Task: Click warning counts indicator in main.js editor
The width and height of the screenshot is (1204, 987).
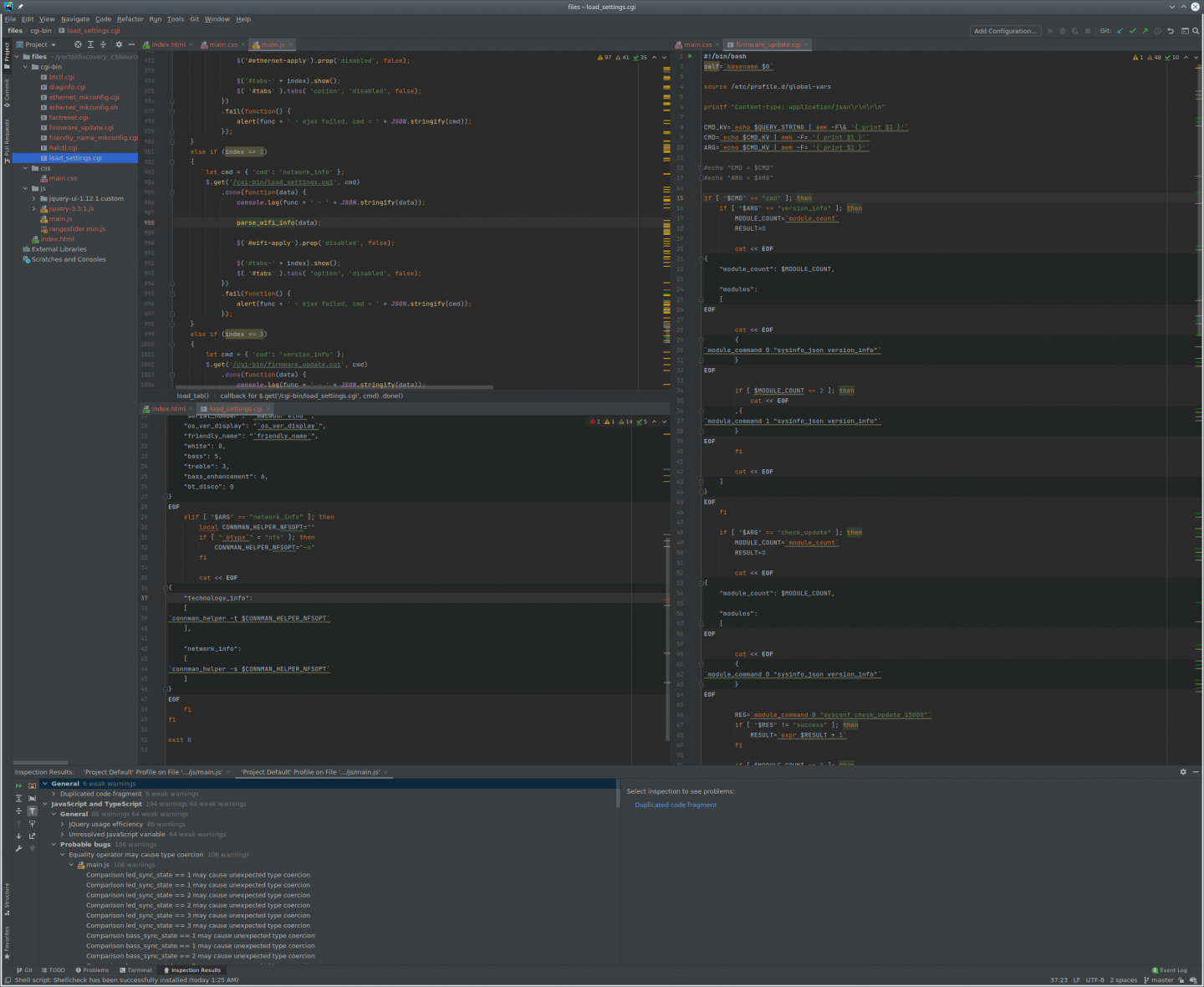Action: point(623,58)
